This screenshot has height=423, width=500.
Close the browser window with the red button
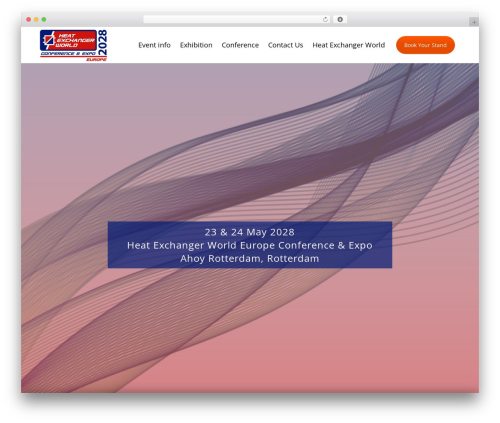tap(29, 20)
